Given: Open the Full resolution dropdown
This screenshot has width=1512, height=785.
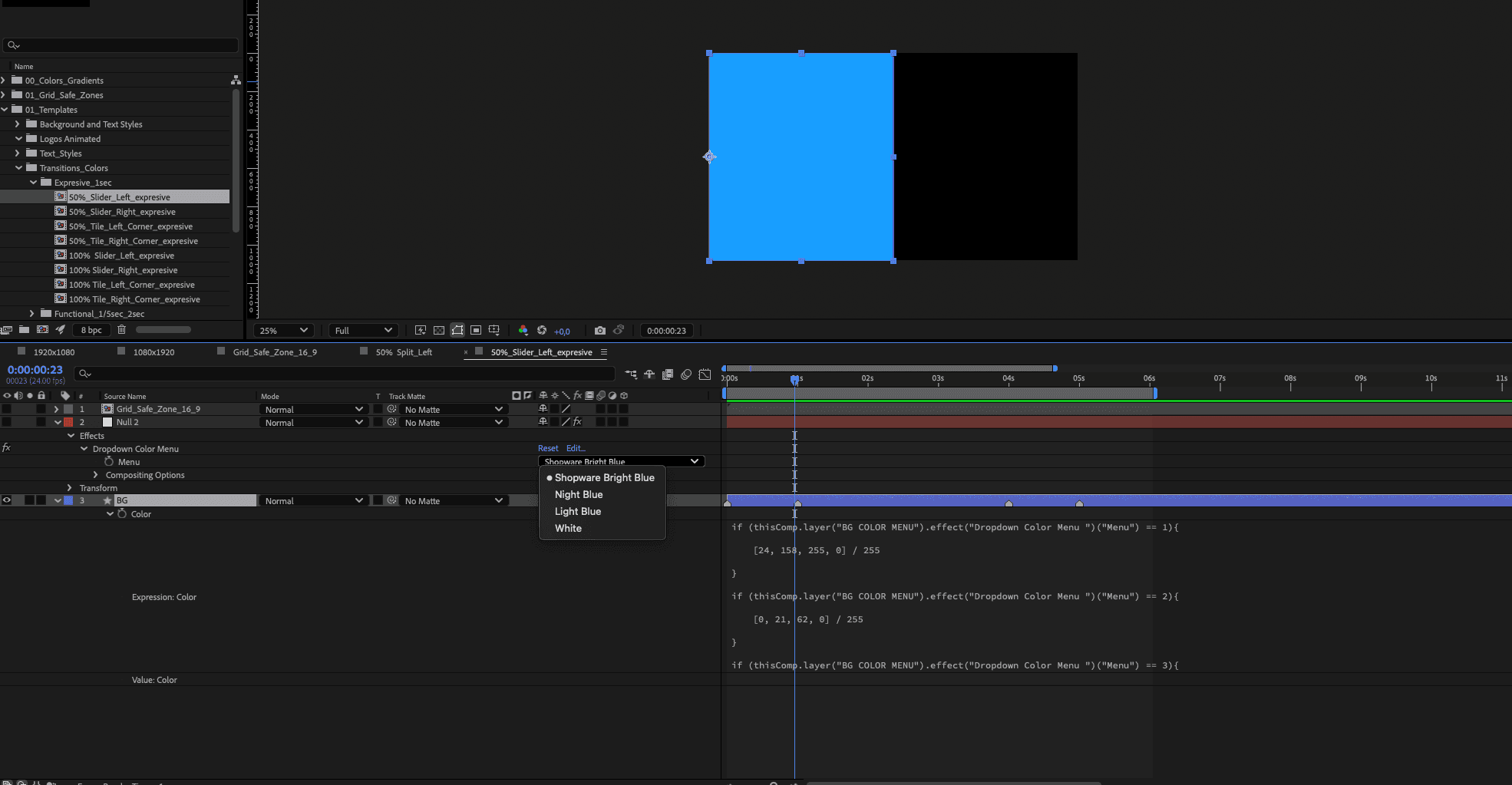Looking at the screenshot, I should (364, 331).
